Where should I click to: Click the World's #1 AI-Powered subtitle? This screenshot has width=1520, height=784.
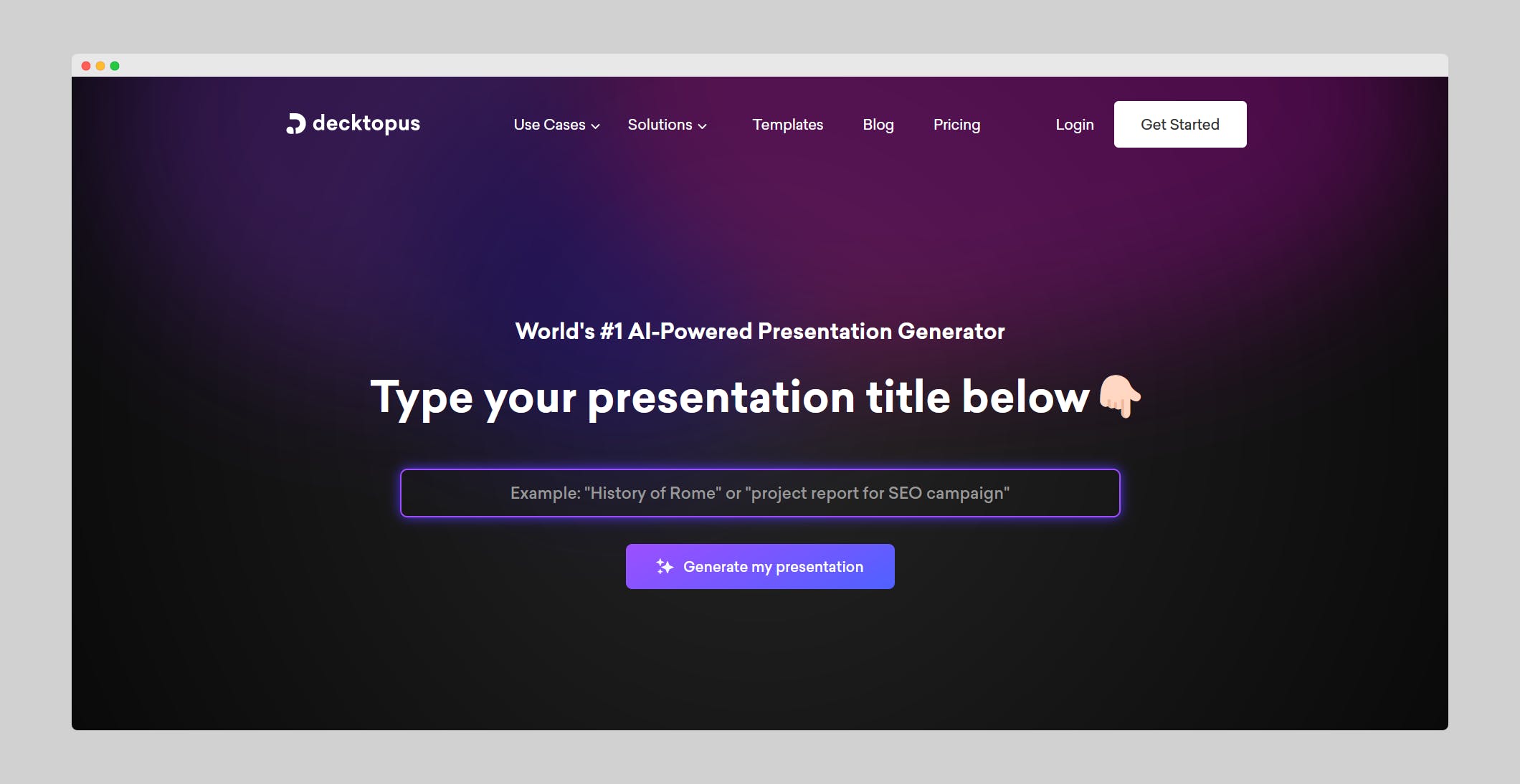(x=760, y=331)
